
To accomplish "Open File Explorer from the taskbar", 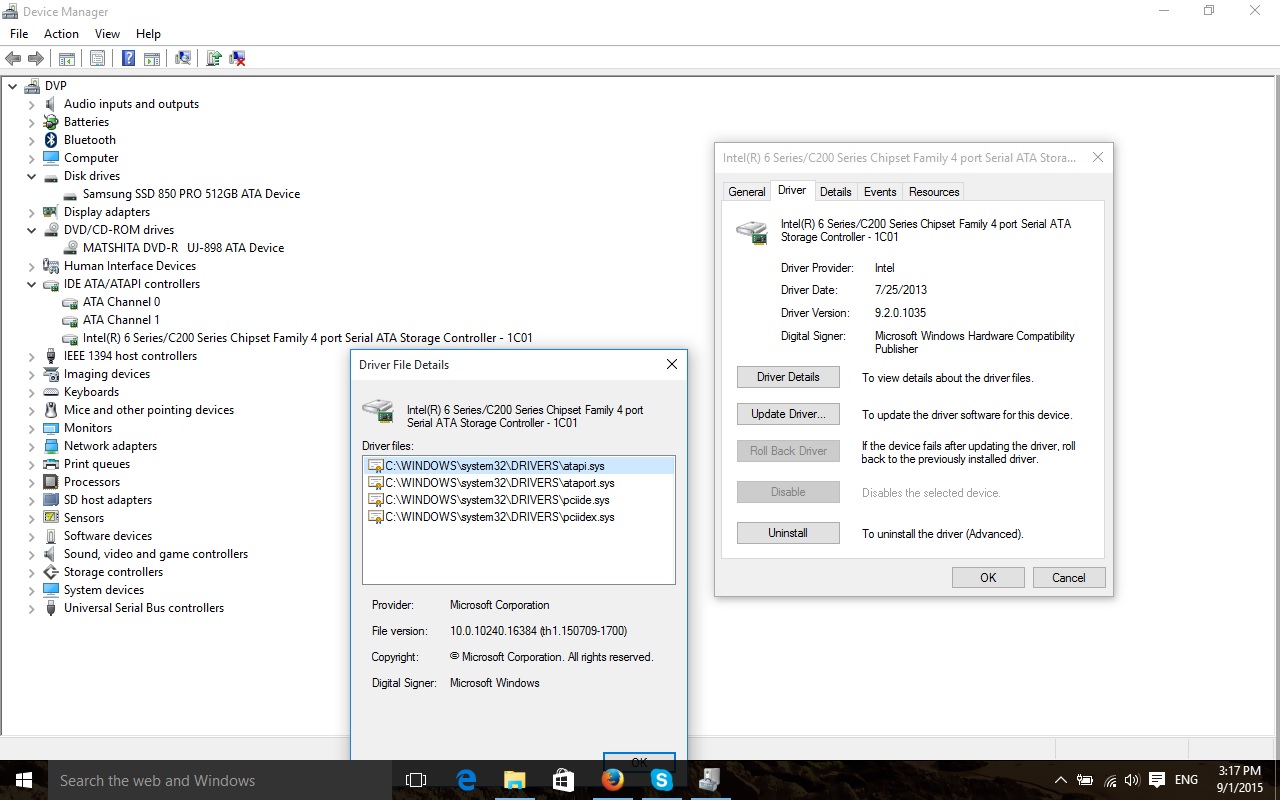I will [x=514, y=780].
